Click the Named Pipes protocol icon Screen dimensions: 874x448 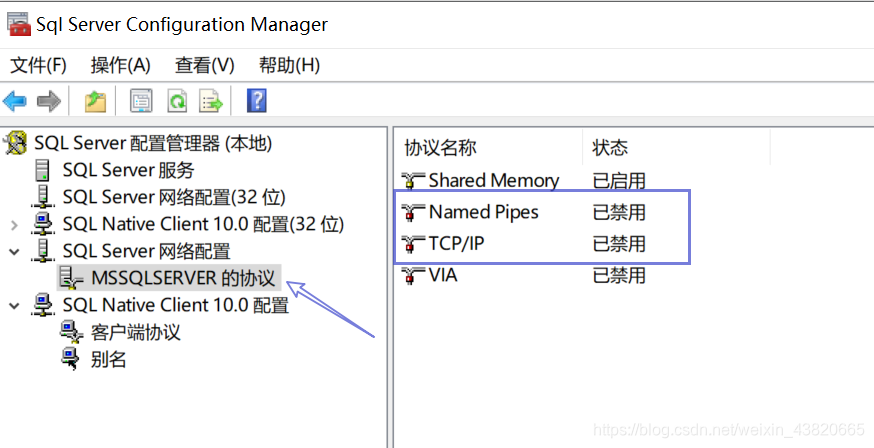coord(412,212)
